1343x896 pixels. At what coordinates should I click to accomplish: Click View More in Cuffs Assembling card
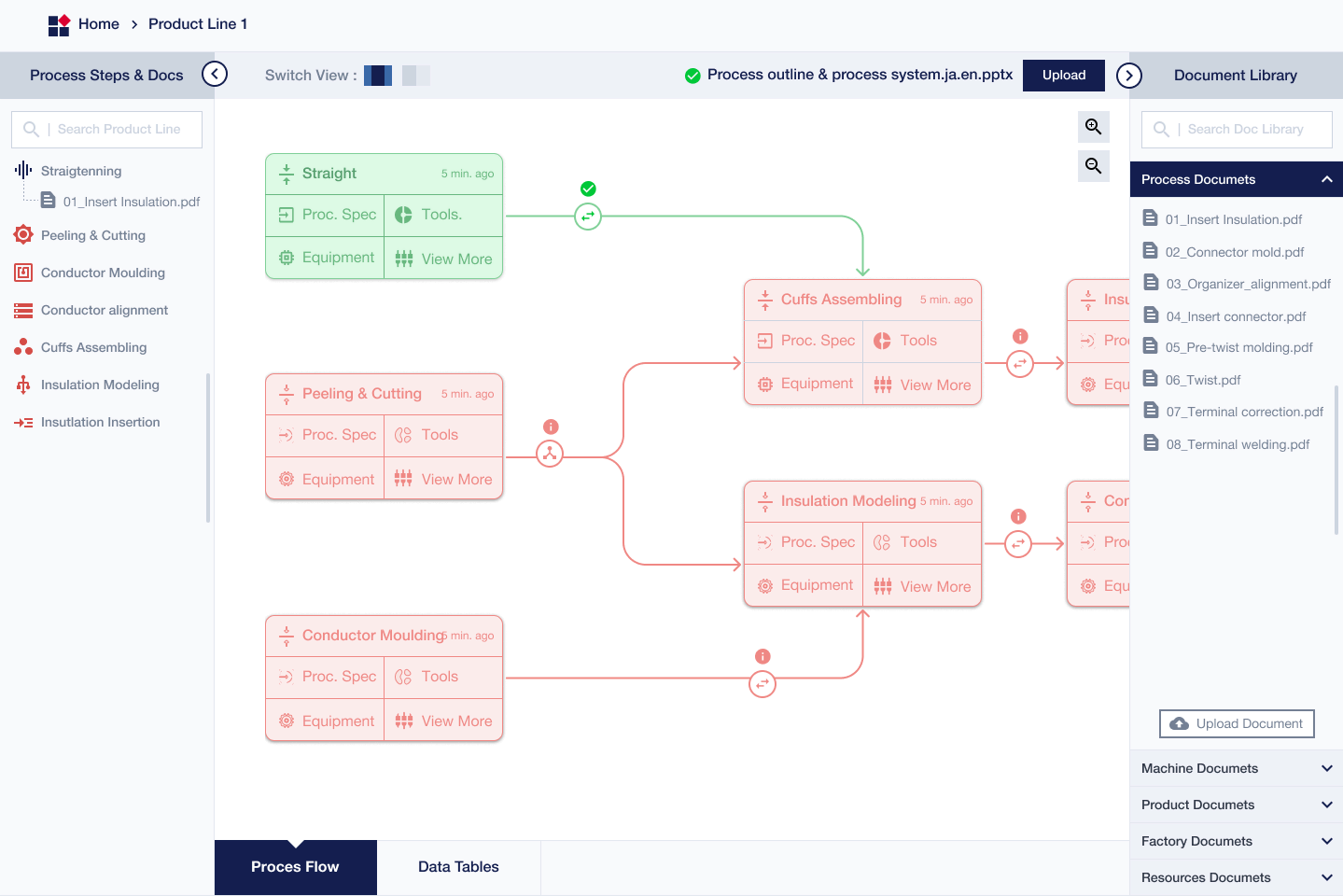click(x=922, y=385)
